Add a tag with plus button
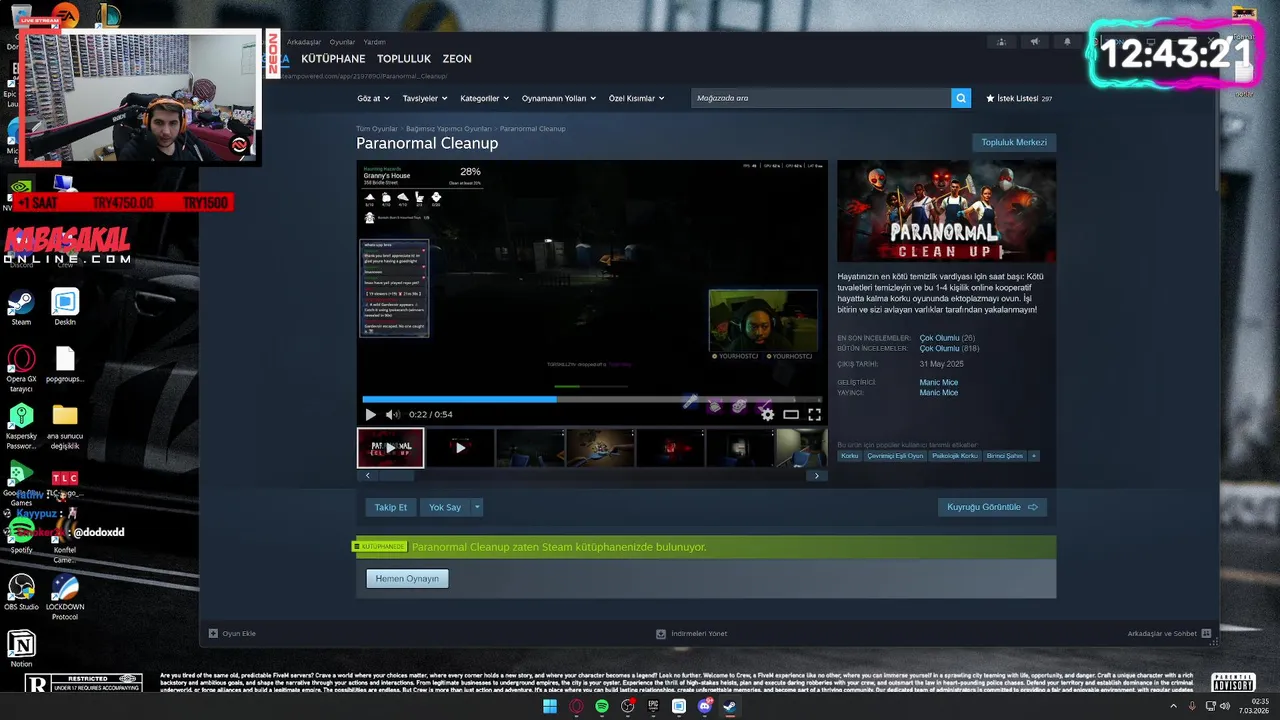The image size is (1280, 720). point(1034,456)
